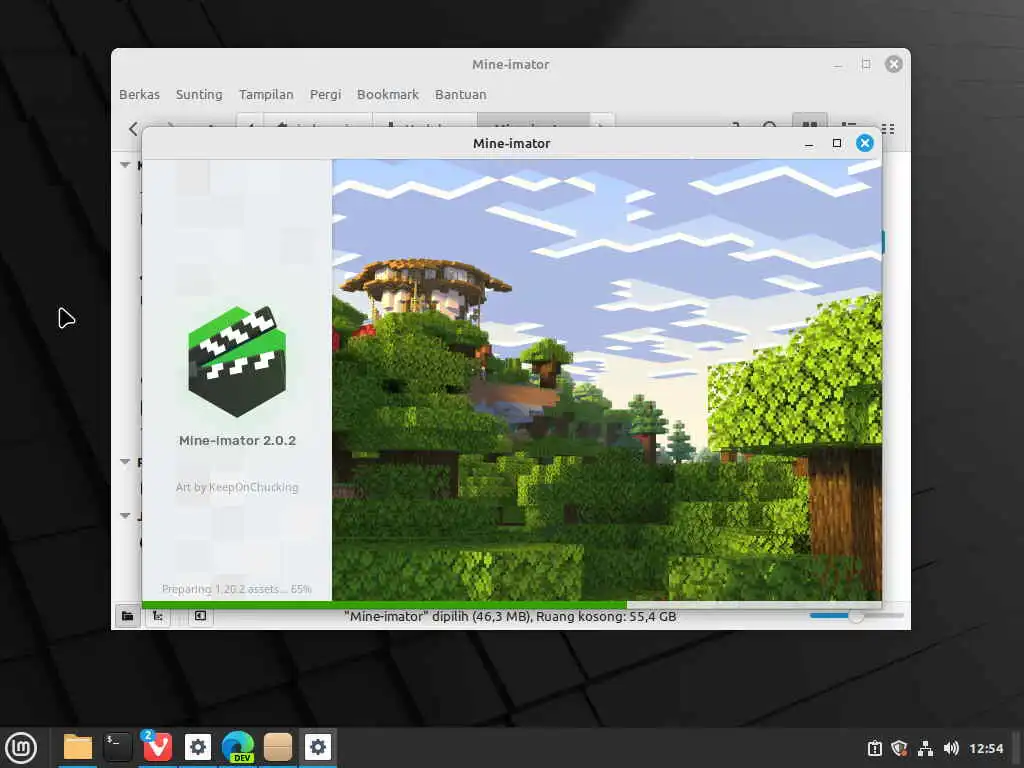Minimize the file manager window
The height and width of the screenshot is (768, 1024).
pyautogui.click(x=838, y=65)
